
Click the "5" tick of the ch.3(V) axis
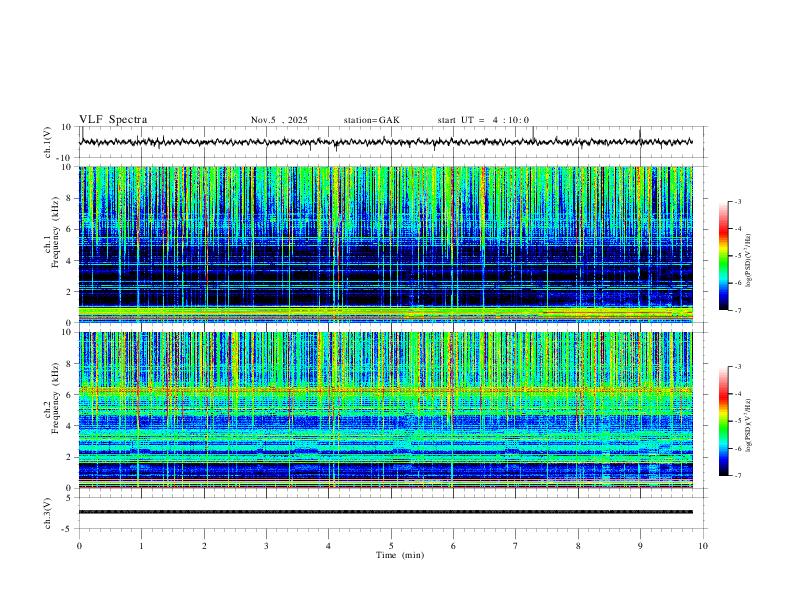tap(70, 498)
